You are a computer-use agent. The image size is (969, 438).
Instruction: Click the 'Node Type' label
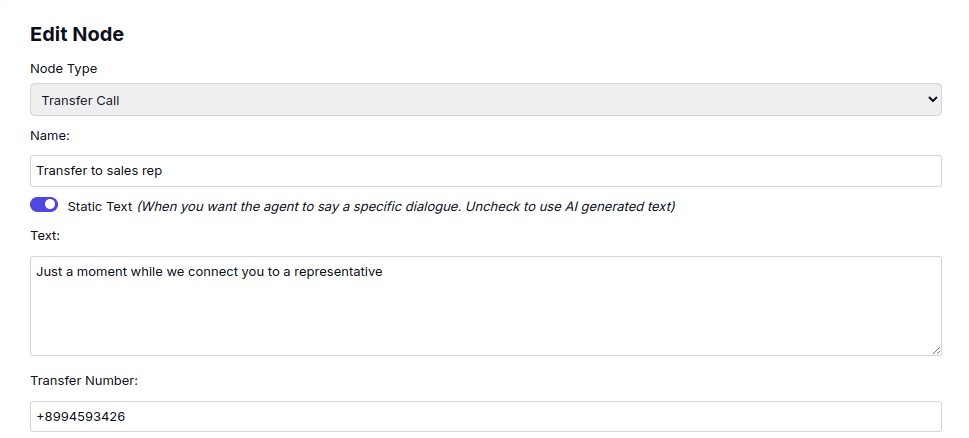click(x=64, y=69)
